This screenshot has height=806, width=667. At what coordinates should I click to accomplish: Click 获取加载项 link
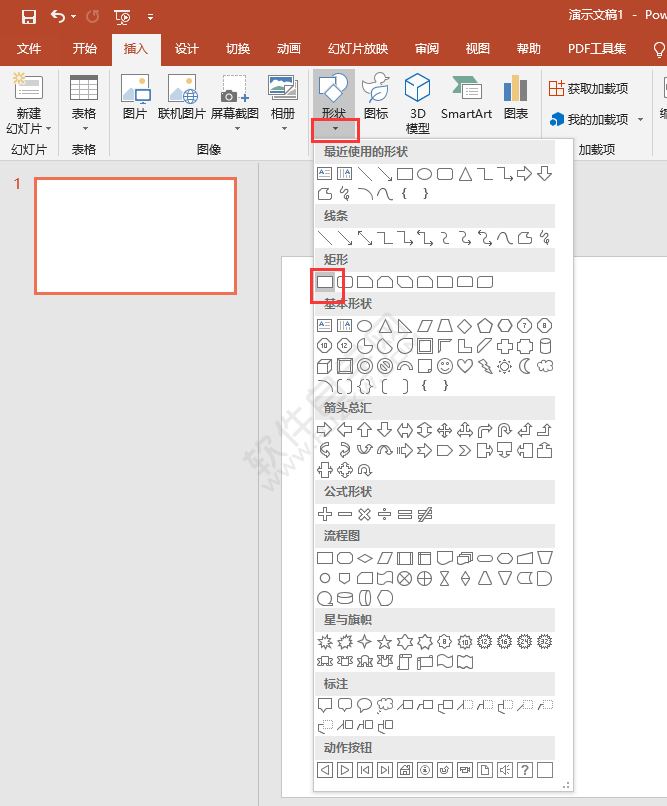tap(588, 88)
